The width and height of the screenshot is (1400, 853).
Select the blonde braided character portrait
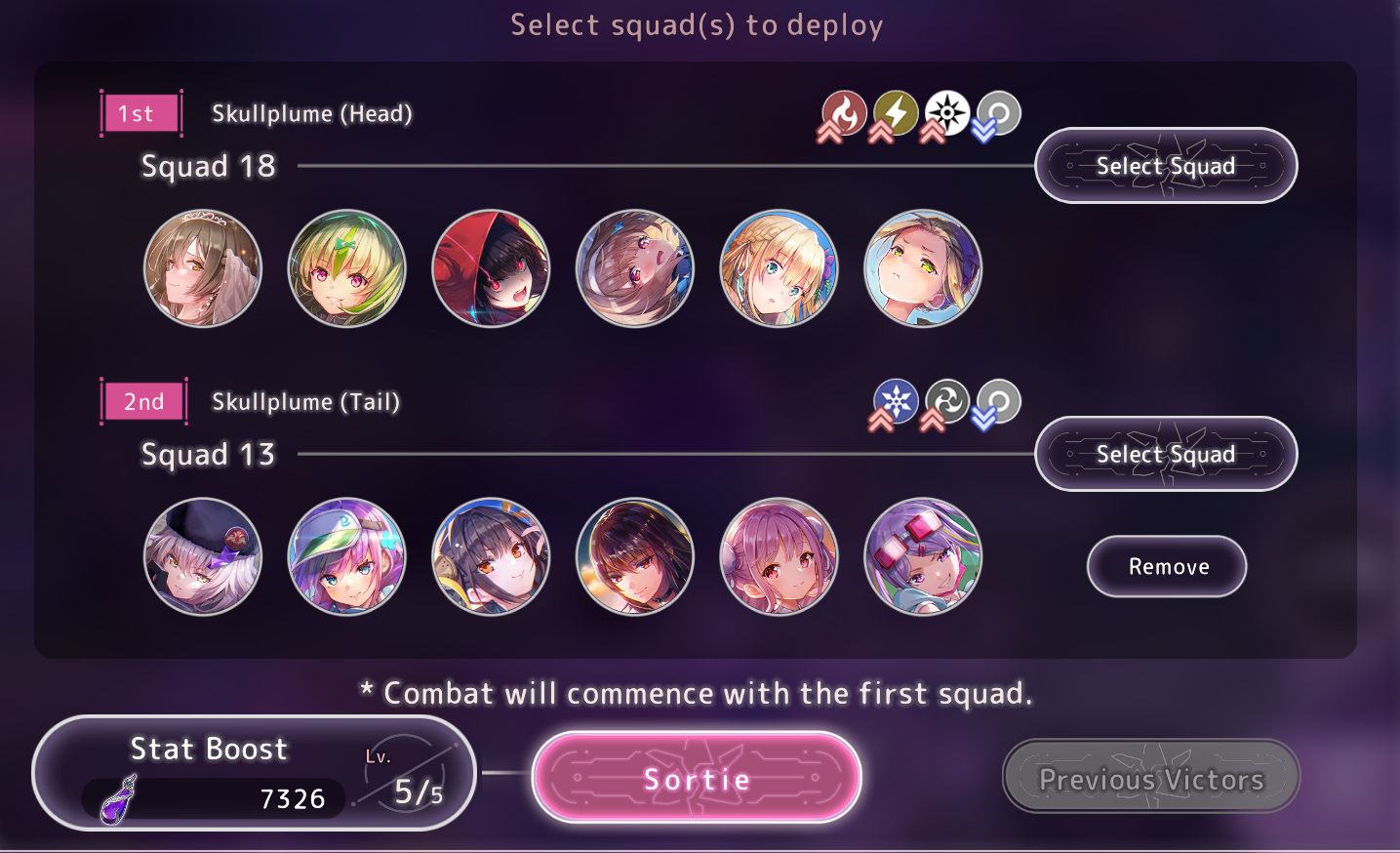[779, 268]
